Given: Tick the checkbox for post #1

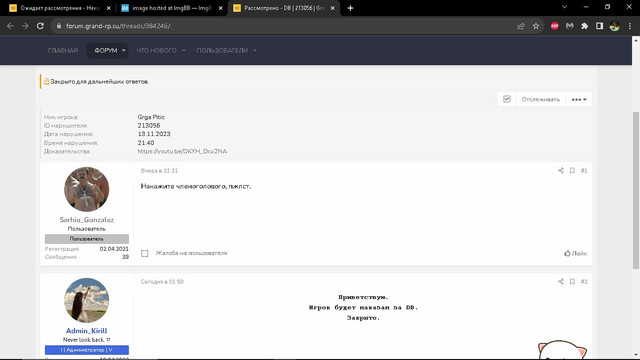Looking at the screenshot, I should [145, 253].
